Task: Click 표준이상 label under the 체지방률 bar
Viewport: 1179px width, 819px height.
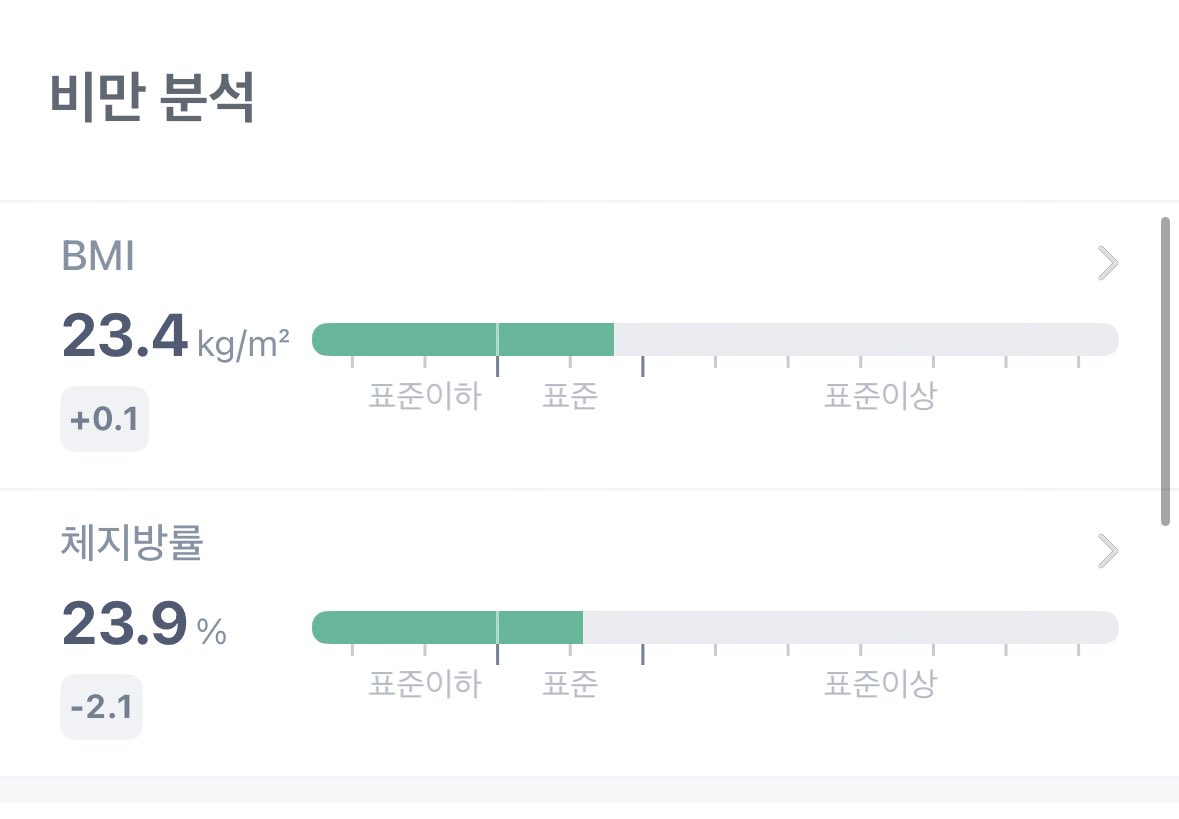Action: click(880, 684)
